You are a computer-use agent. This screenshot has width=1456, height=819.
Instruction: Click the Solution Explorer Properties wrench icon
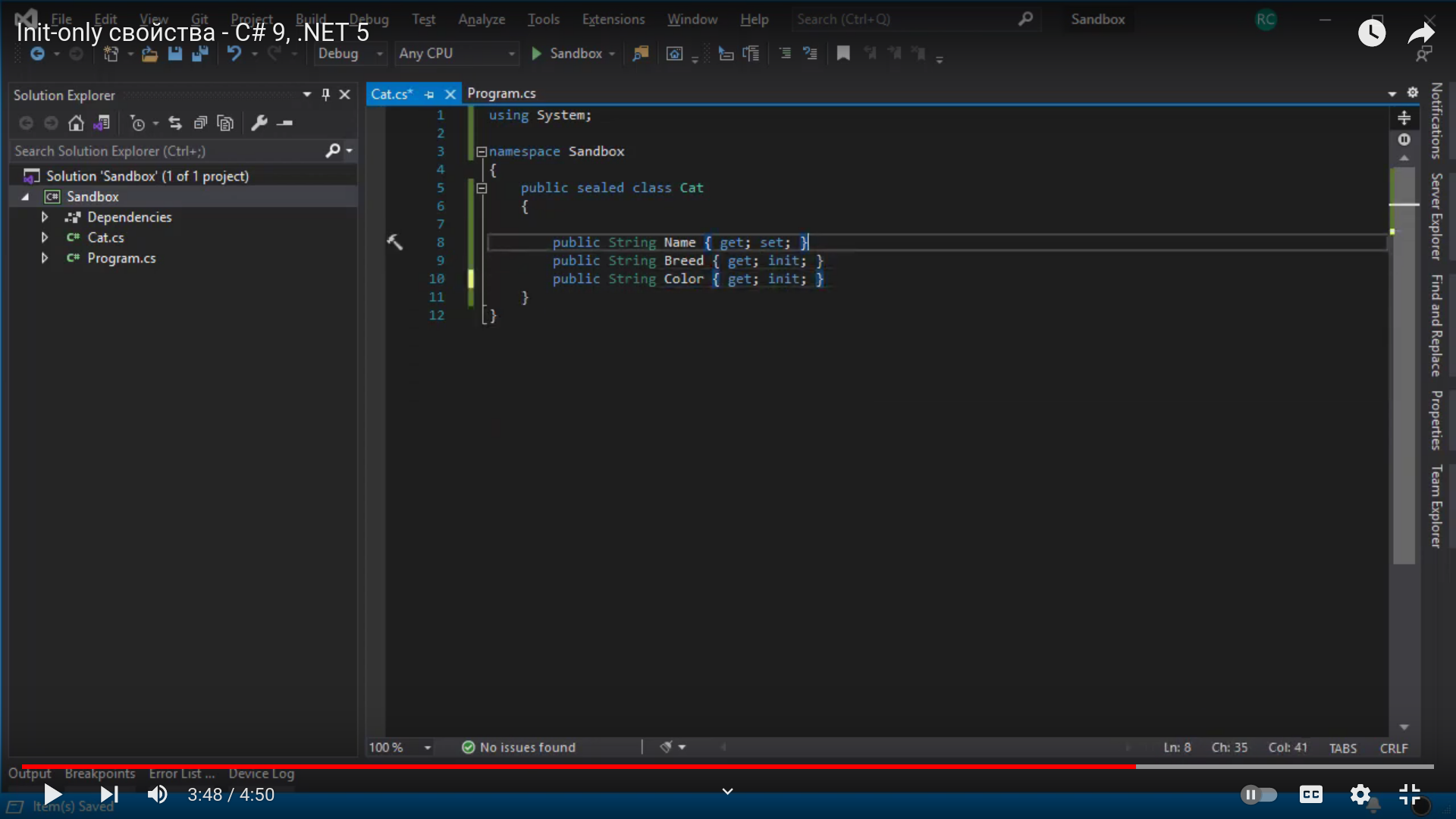point(259,123)
